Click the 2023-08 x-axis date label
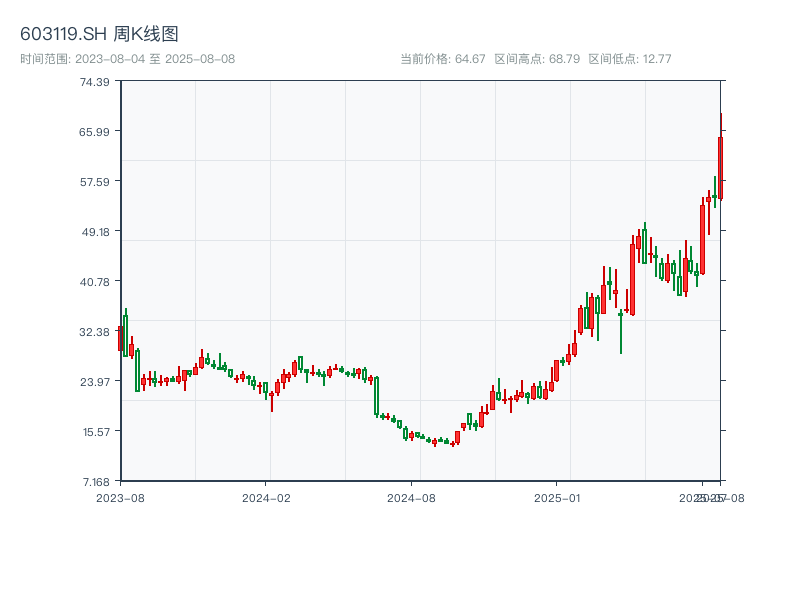The image size is (800, 600). 120,497
